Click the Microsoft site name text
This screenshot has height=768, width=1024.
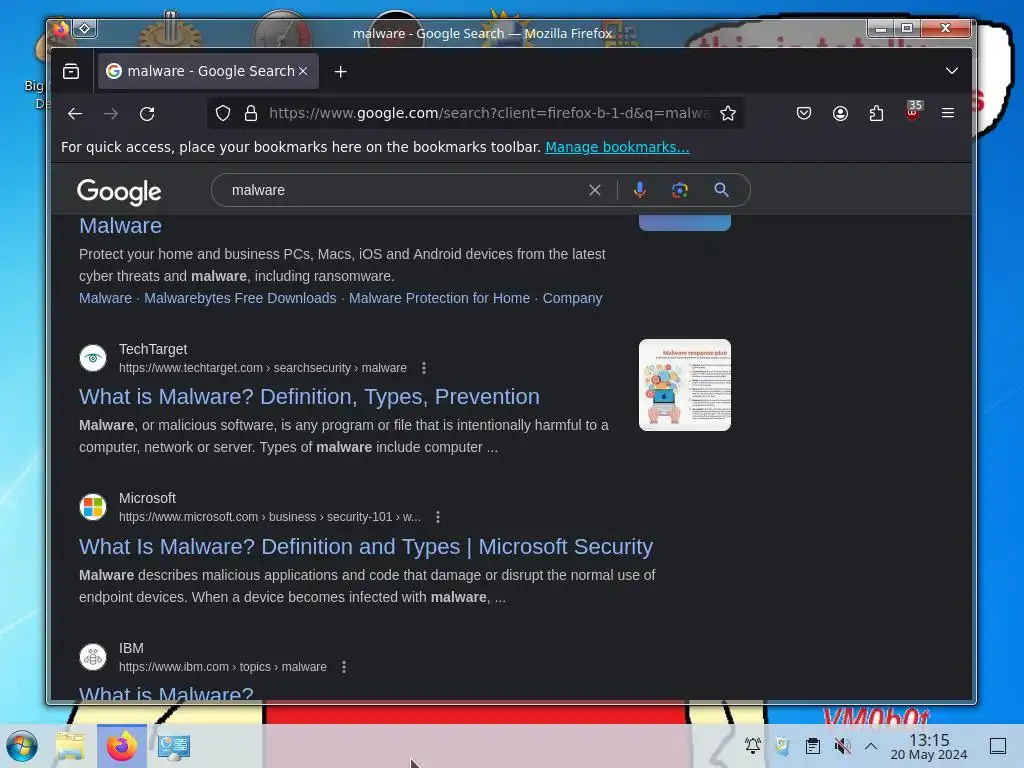(147, 498)
